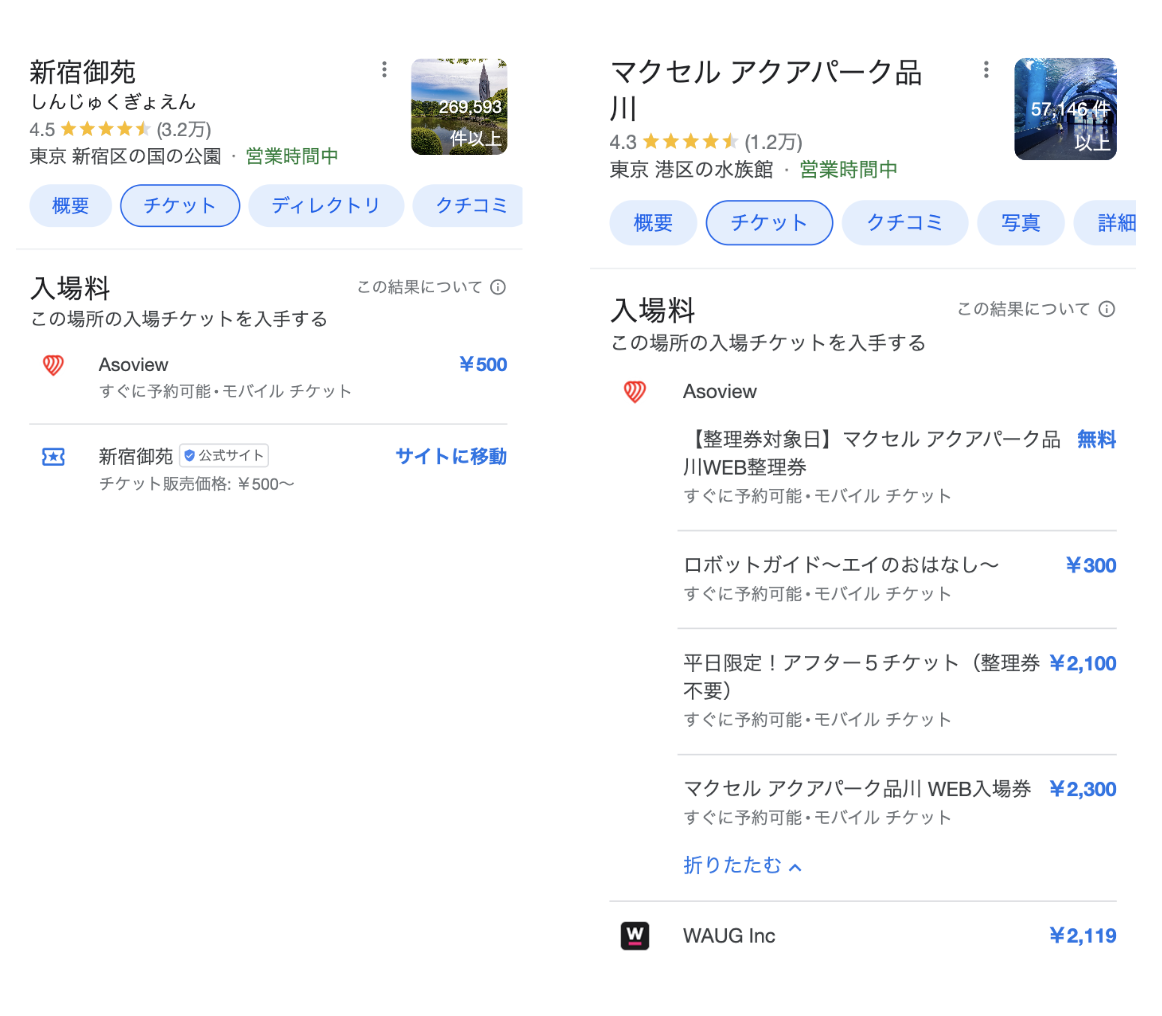Click the ticket icon next to 新宿御苑 official site
Viewport: 1162px width, 1016px height.
click(x=53, y=456)
